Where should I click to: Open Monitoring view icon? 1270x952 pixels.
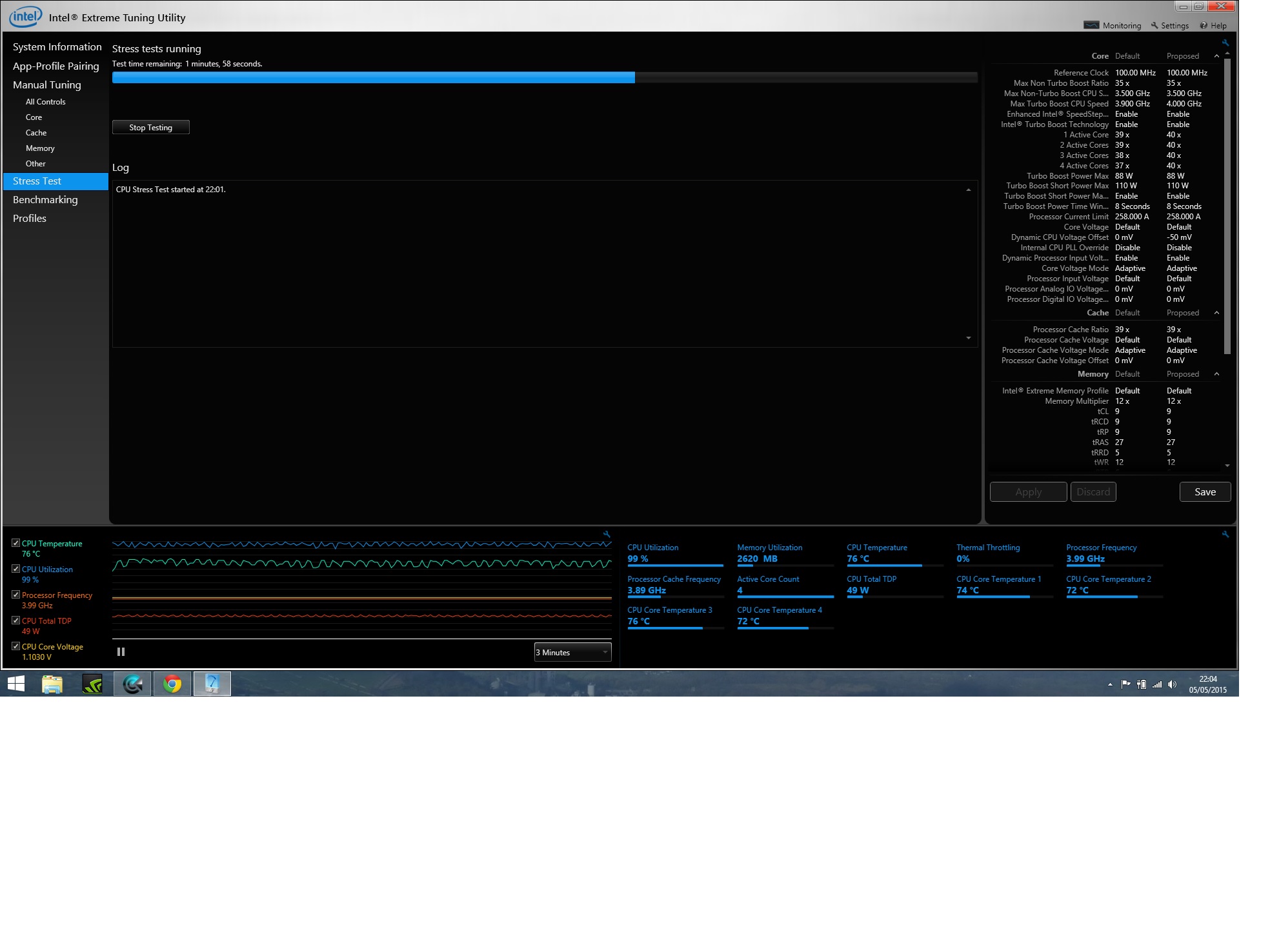(x=1091, y=25)
